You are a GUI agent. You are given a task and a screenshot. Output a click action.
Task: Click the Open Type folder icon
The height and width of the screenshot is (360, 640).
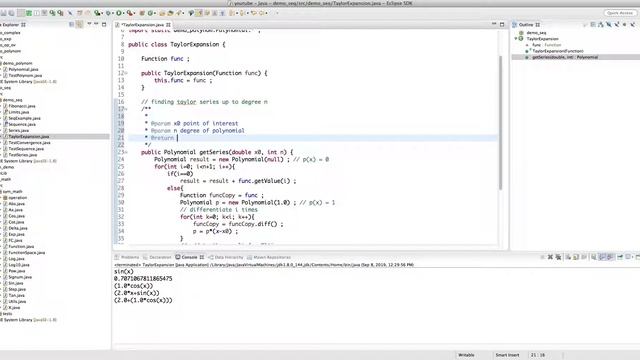pos(161,13)
